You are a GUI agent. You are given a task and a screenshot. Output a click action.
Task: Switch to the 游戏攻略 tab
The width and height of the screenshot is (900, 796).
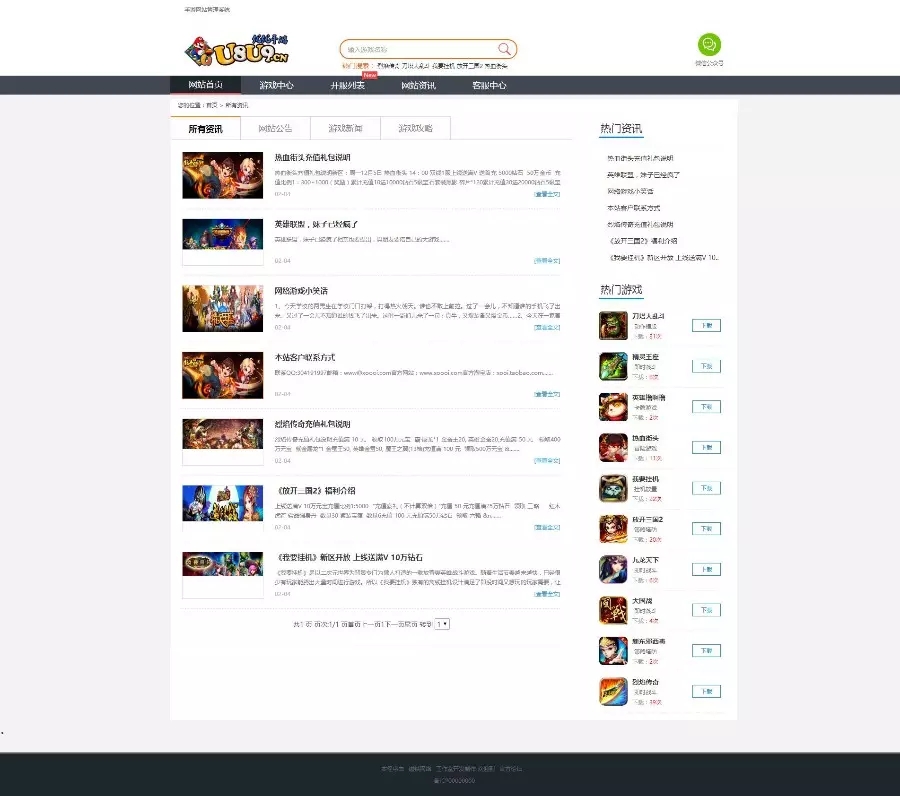416,129
